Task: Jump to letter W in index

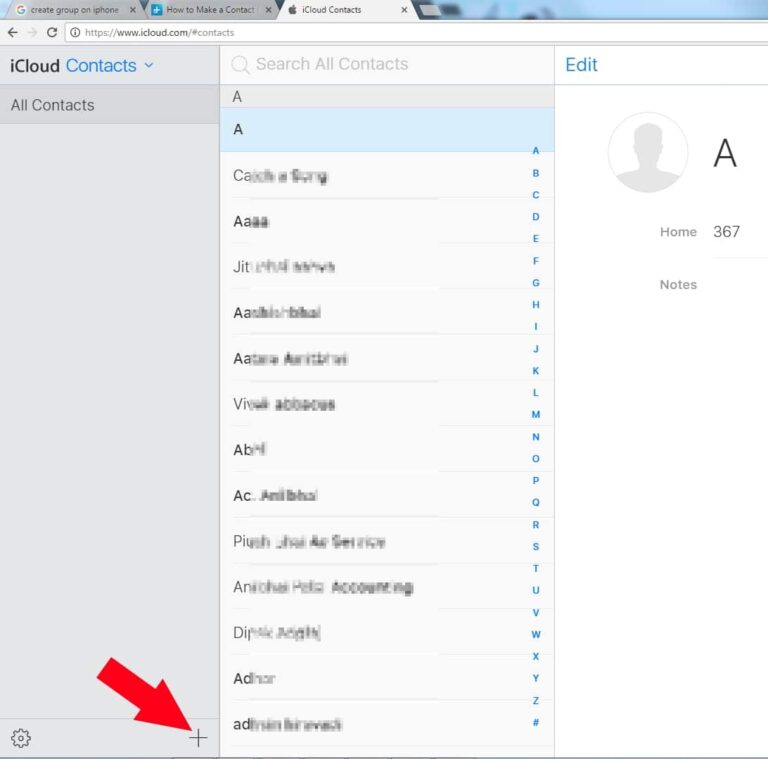Action: coord(536,634)
